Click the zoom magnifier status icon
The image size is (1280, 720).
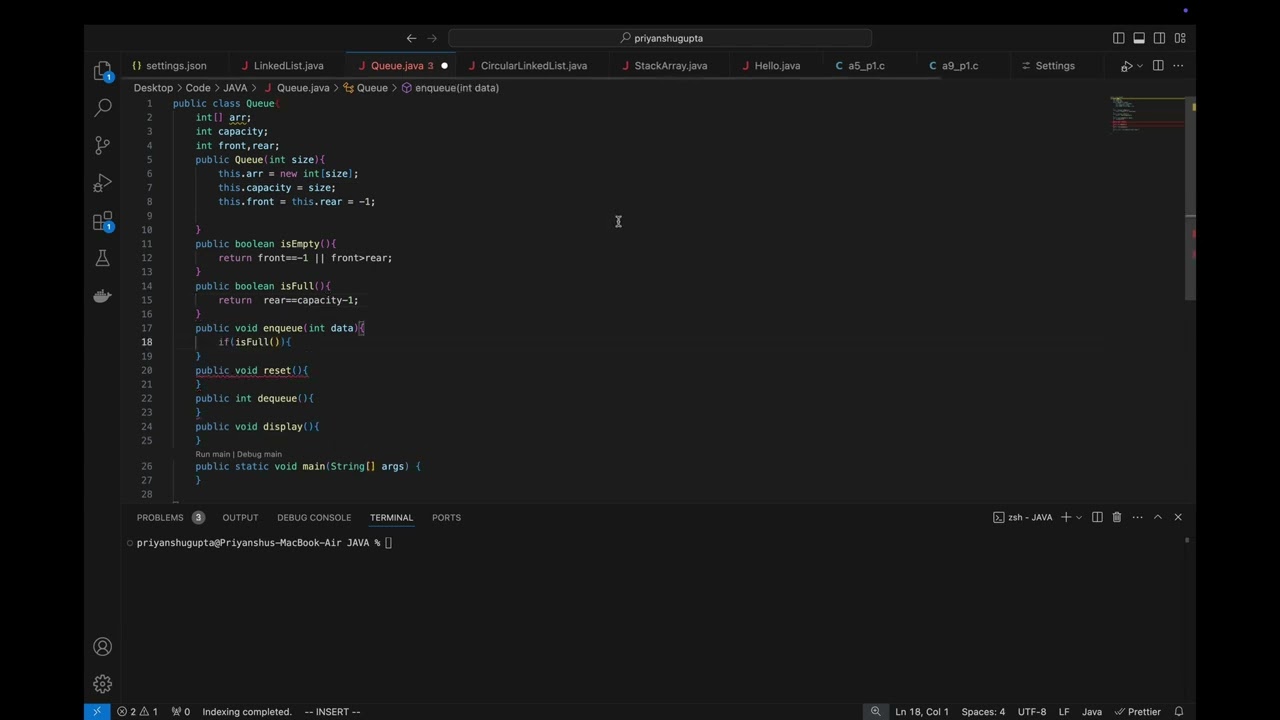pyautogui.click(x=875, y=712)
